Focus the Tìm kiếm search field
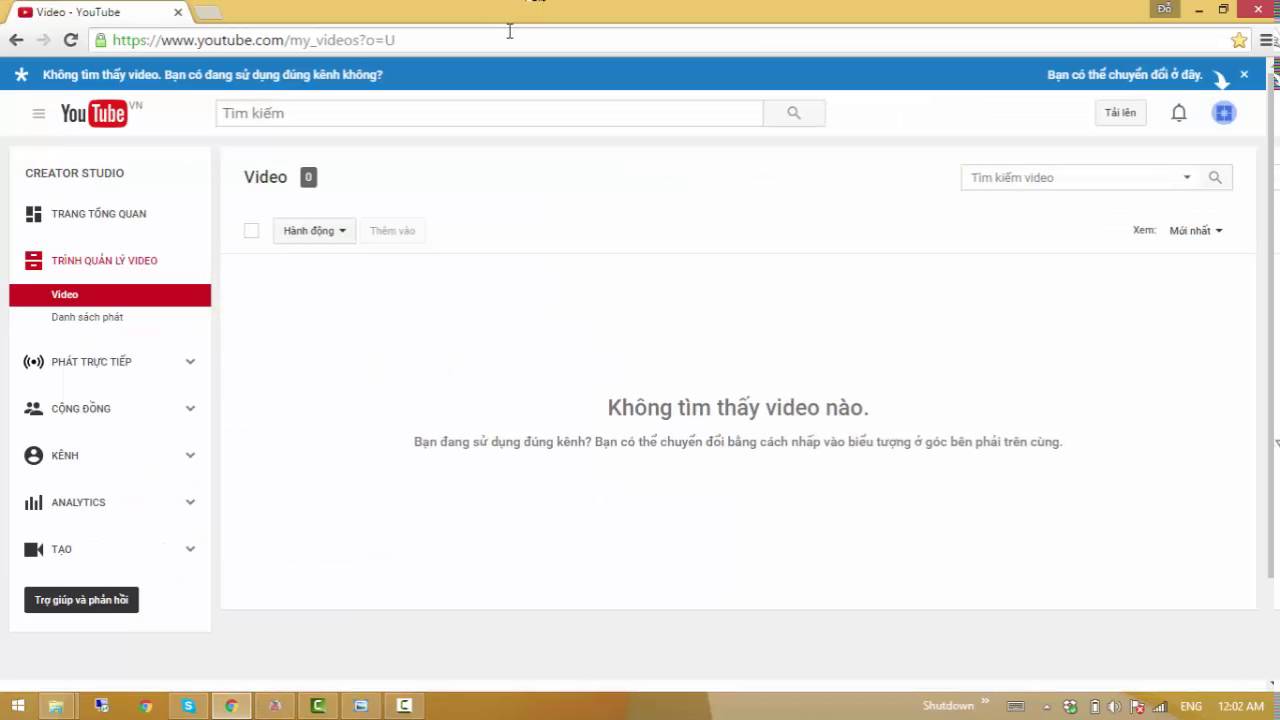Screen dimensions: 1280x720 pyautogui.click(x=490, y=113)
